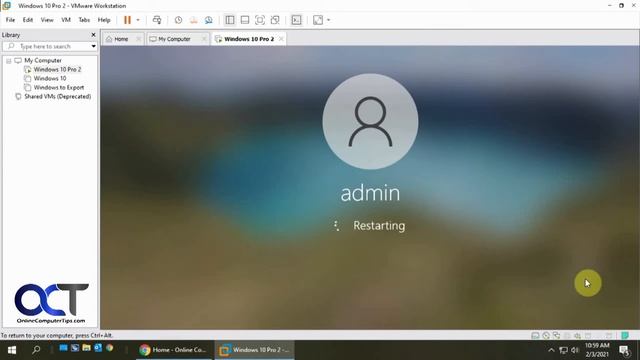640x360 pixels.
Task: Open the Help menu
Action: 104,20
